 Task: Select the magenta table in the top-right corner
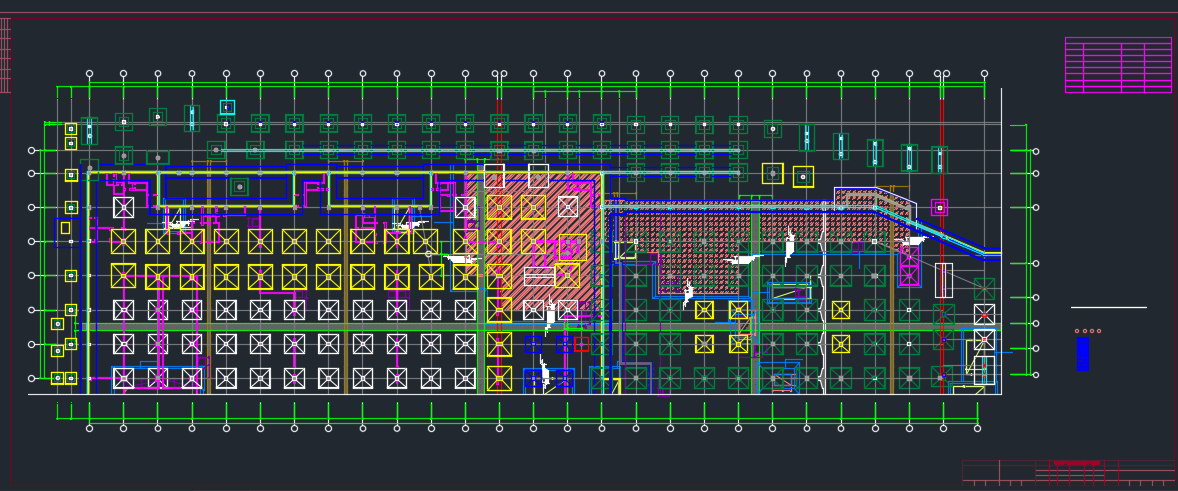[1118, 65]
